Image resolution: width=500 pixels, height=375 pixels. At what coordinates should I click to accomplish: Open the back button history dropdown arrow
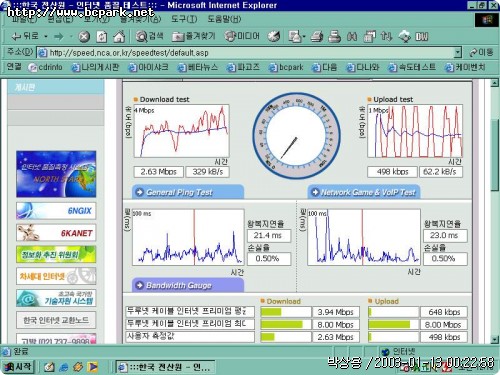point(46,36)
